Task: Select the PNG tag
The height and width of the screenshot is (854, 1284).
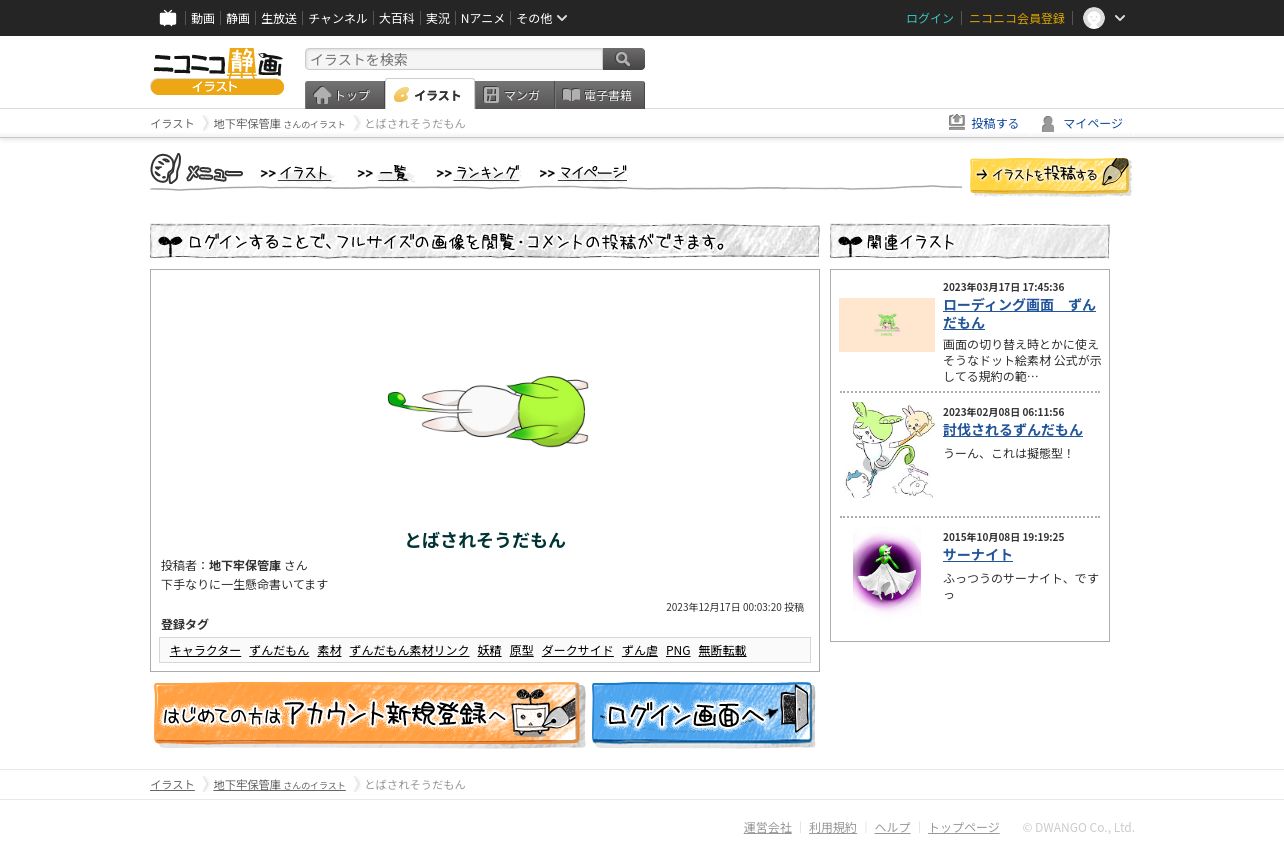Action: coord(678,650)
